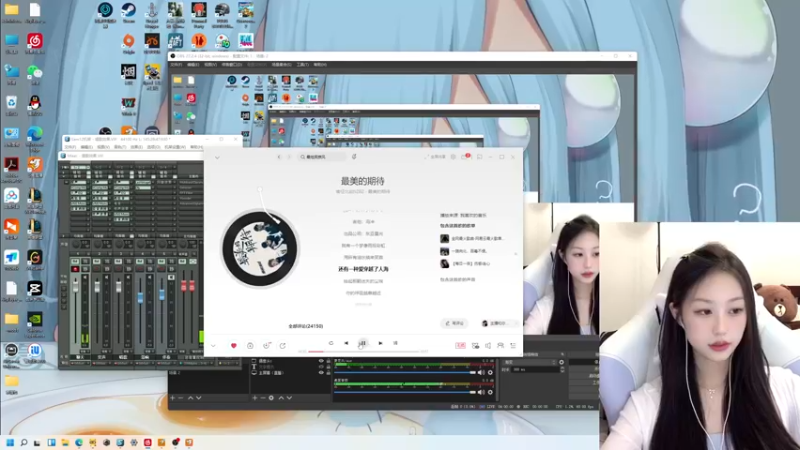
Task: Hide the third OBS source with eye icon
Action: tap(321, 373)
